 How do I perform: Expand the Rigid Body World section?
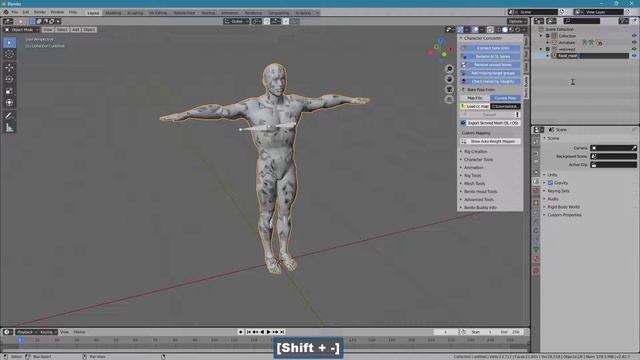(563, 207)
